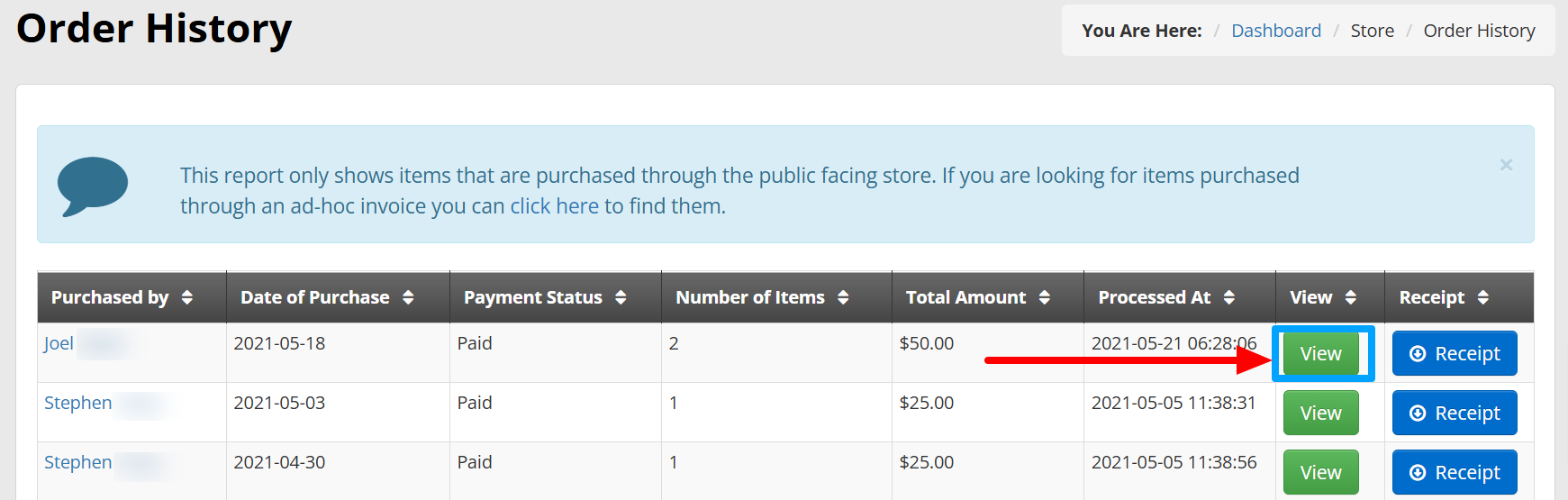This screenshot has width=1568, height=500.
Task: Click sort arrows on Date of Purchase
Action: click(x=408, y=297)
